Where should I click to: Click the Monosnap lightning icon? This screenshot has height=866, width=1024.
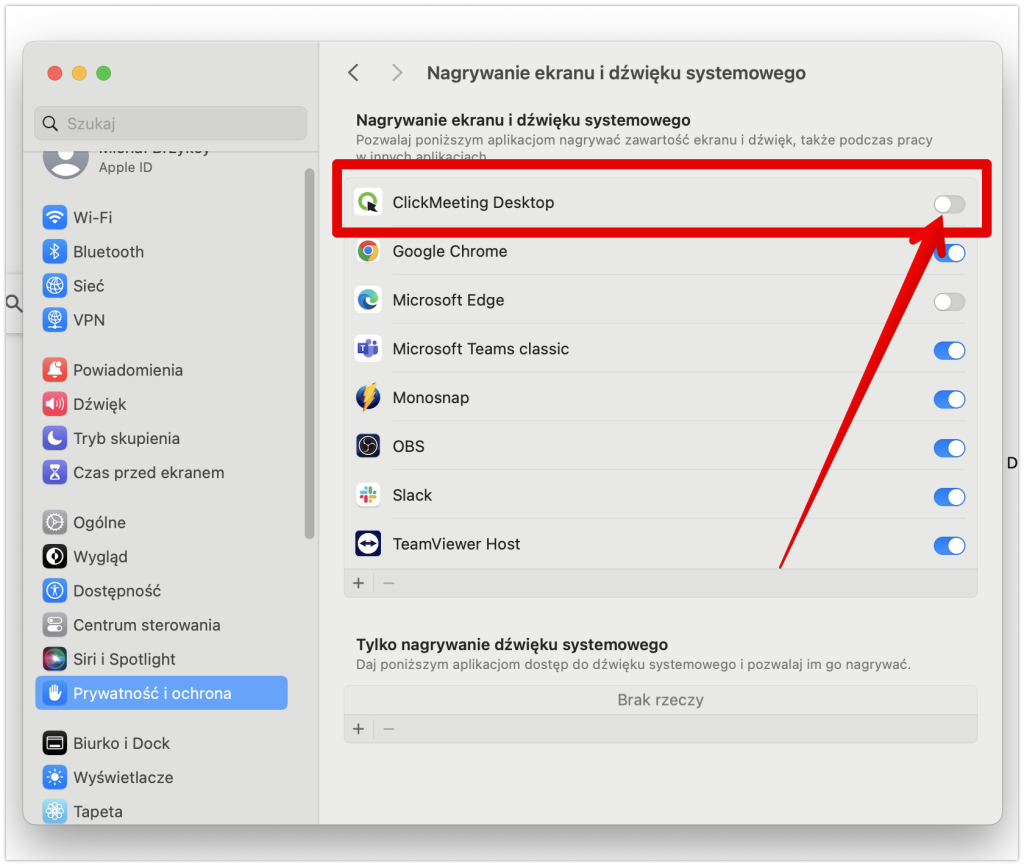click(368, 398)
